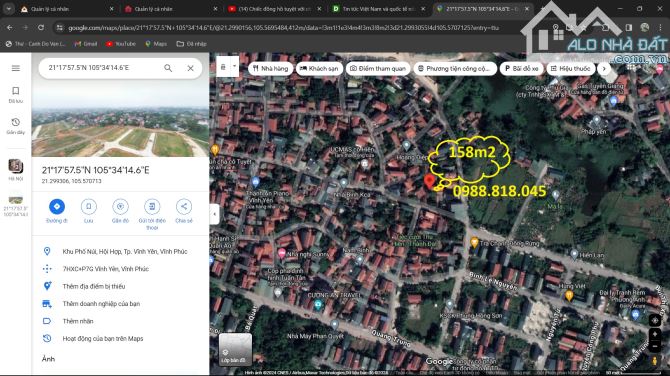Get directions with Đường đi button
This screenshot has height=376, width=670.
[57, 211]
